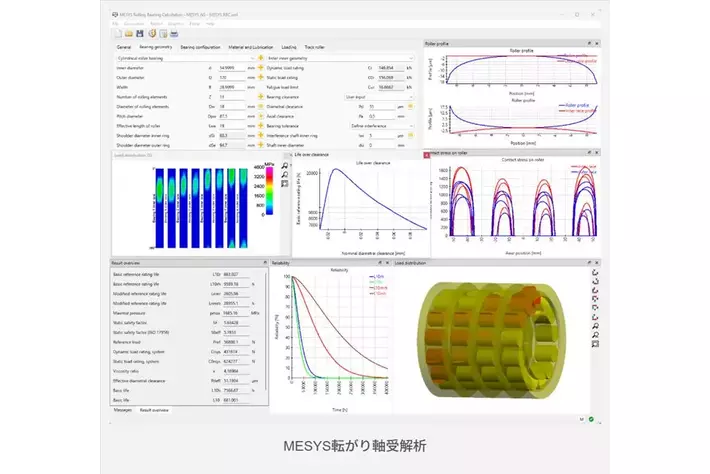Image resolution: width=710 pixels, height=474 pixels.
Task: Click the yellow button beside Interference shaft-inner ring µm
Action: pos(410,135)
